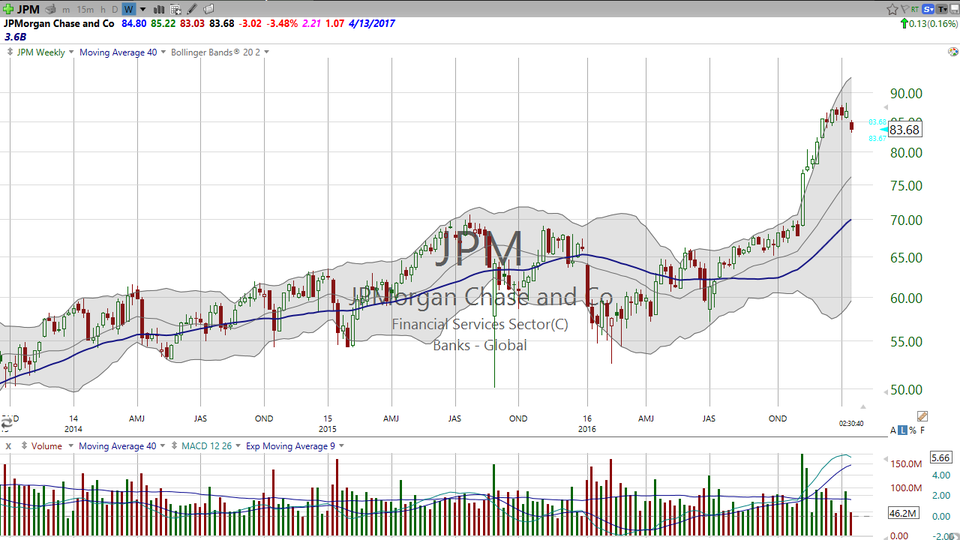The height and width of the screenshot is (540, 960).
Task: Open the lower Moving Average 40 dropdown arrow
Action: coord(162,446)
